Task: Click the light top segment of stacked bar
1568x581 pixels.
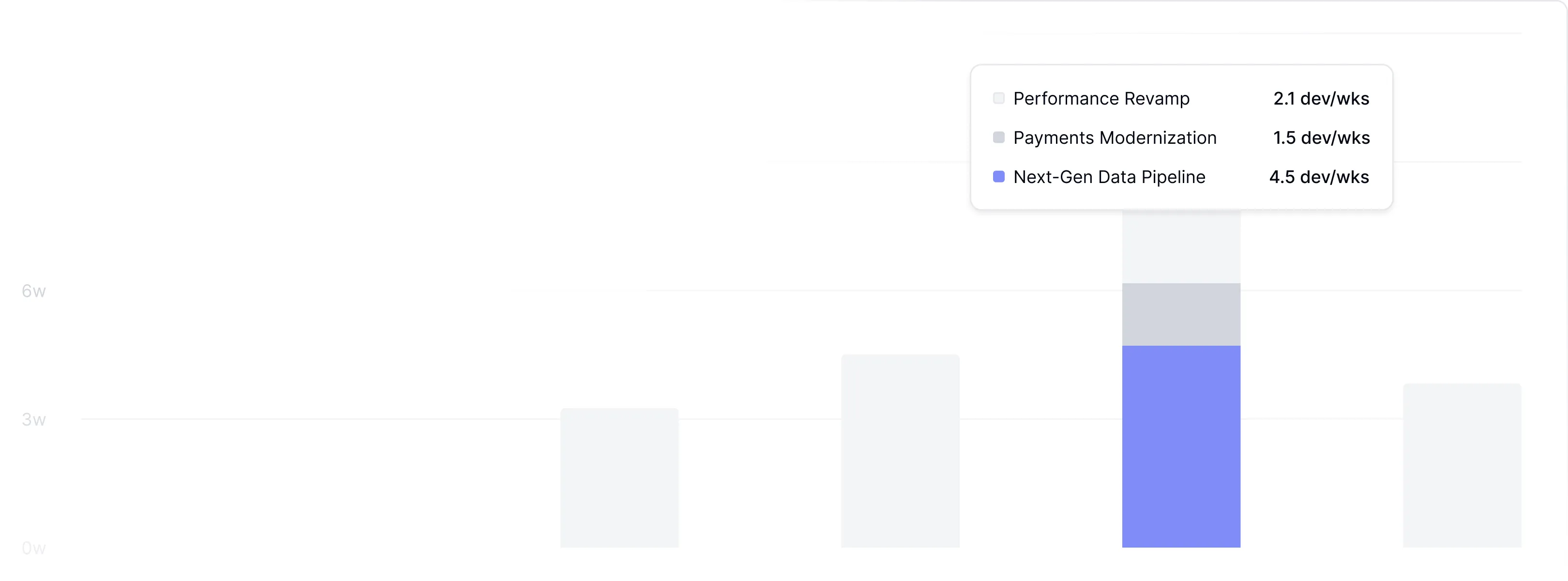Action: 1181,246
